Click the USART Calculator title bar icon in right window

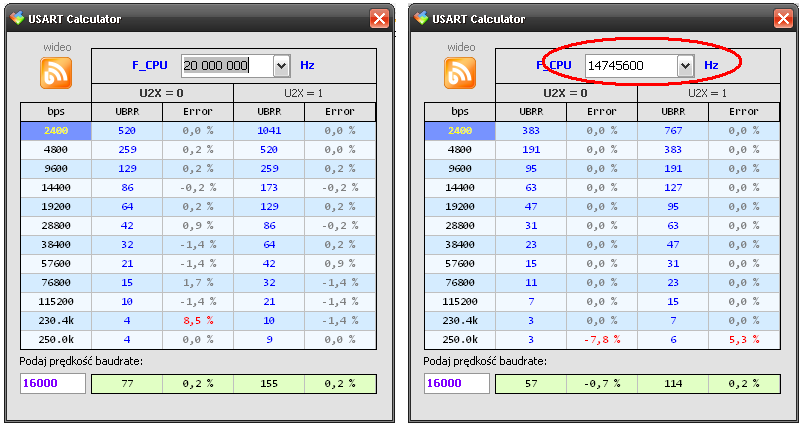coord(421,19)
